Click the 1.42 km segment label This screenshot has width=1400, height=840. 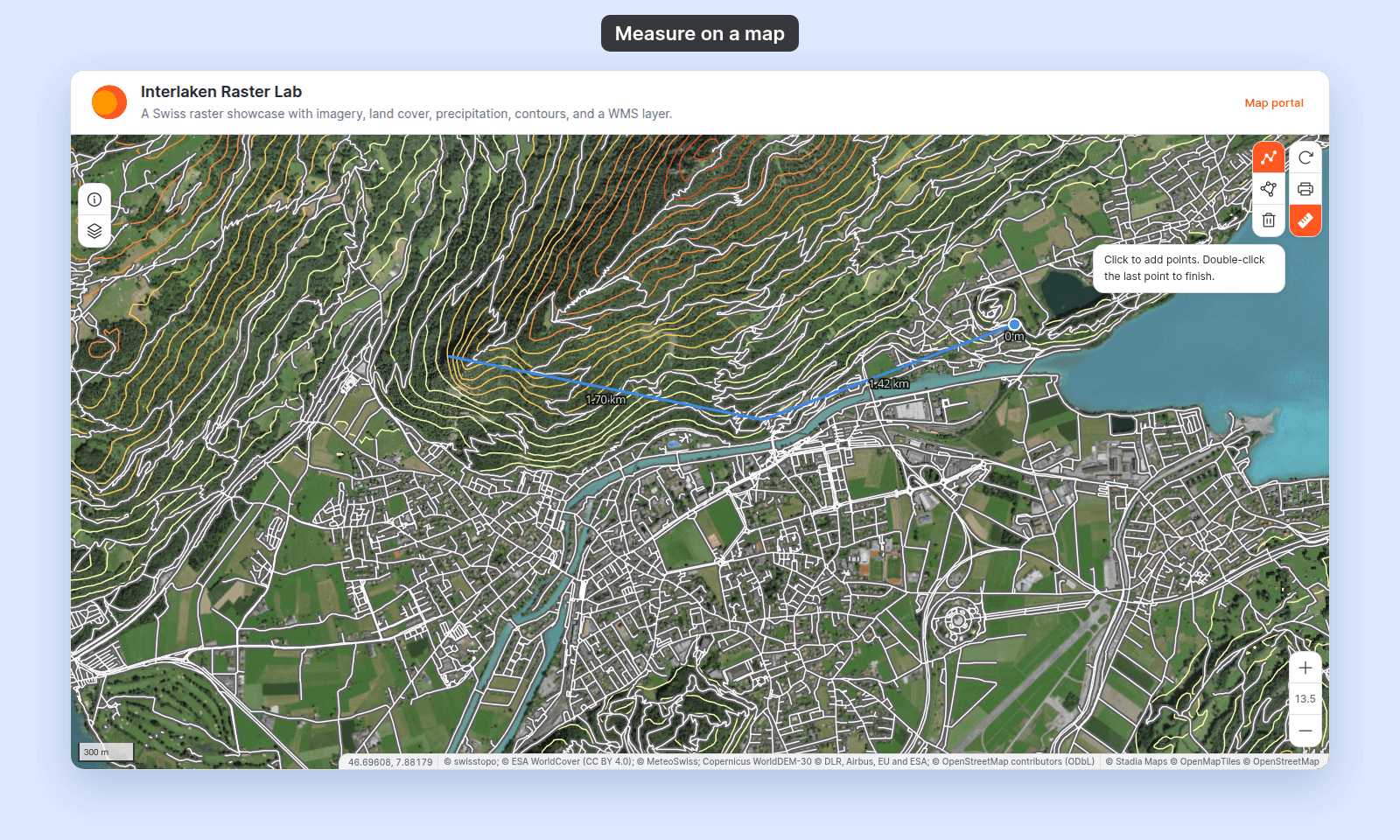[x=889, y=384]
